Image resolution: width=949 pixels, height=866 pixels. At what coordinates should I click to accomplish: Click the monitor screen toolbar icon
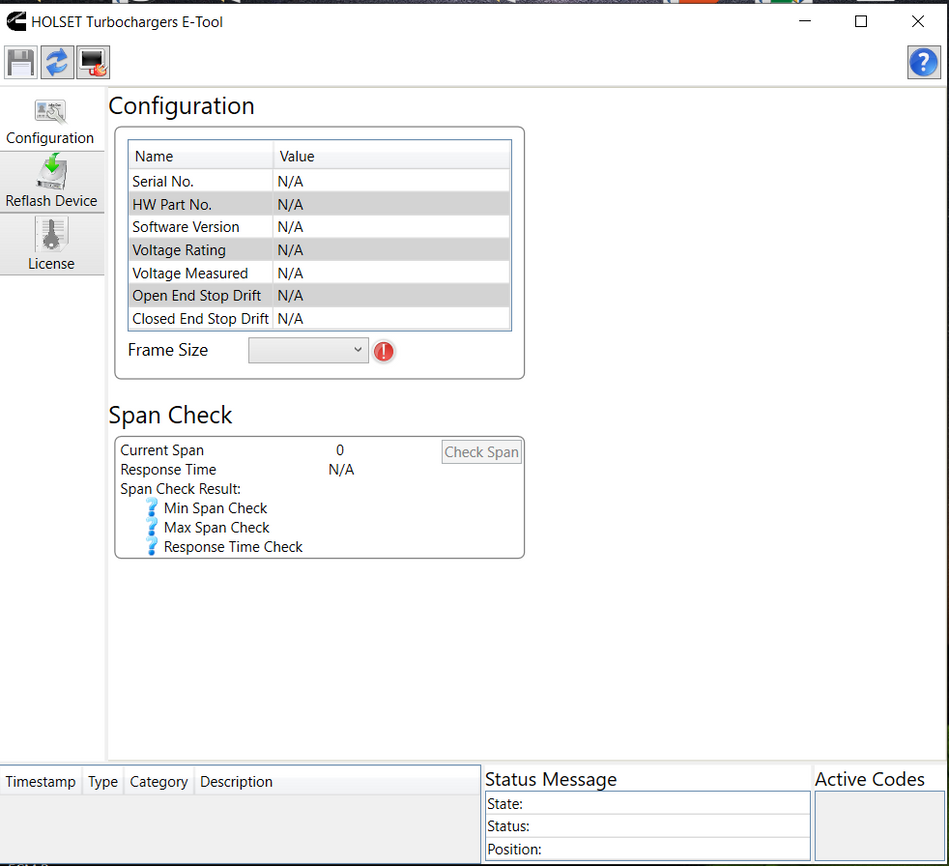click(93, 63)
